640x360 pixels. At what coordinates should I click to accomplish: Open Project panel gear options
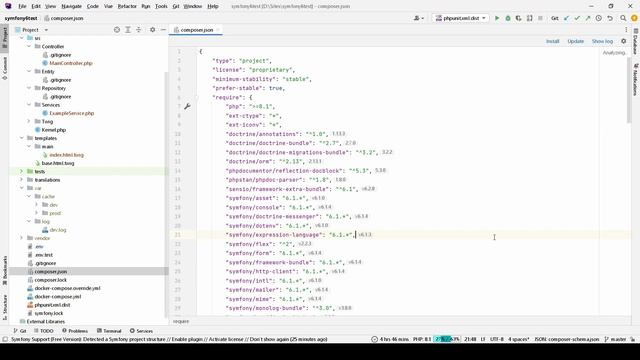pos(152,30)
